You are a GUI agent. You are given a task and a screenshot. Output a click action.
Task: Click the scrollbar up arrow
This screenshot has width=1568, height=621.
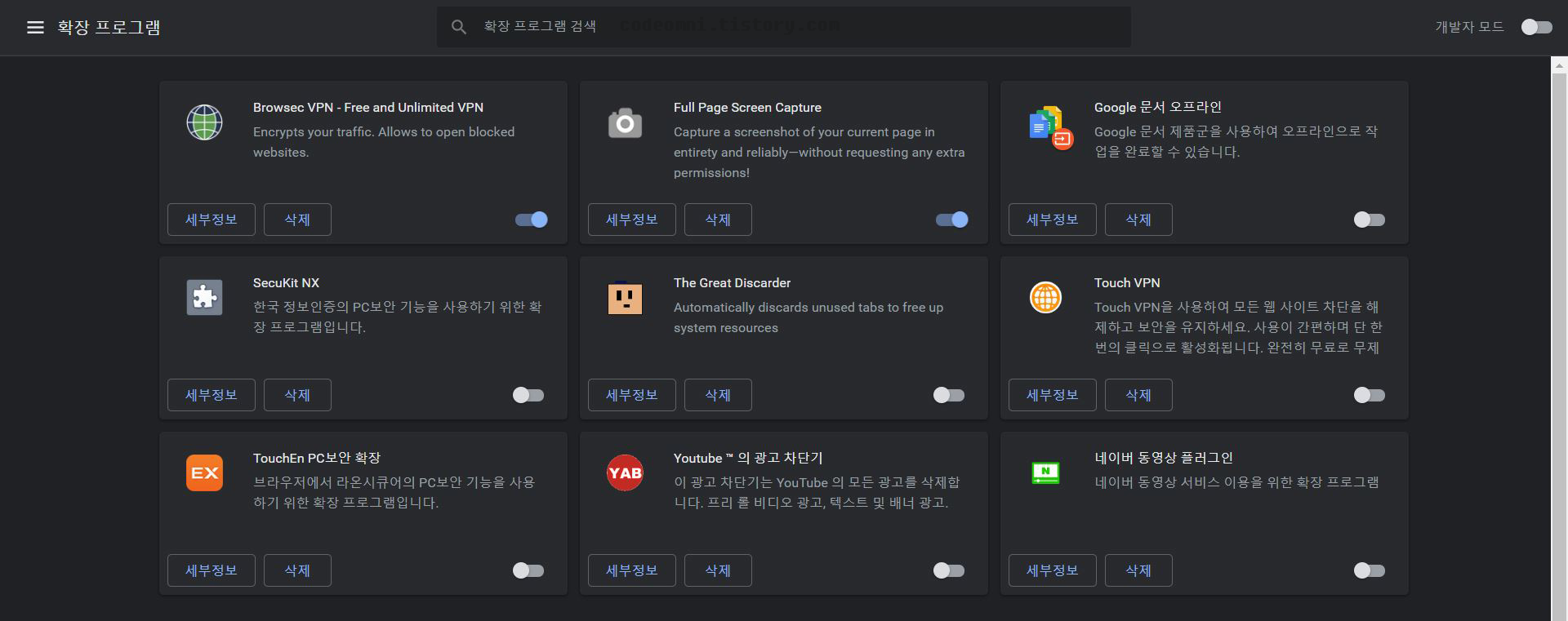pos(1559,64)
